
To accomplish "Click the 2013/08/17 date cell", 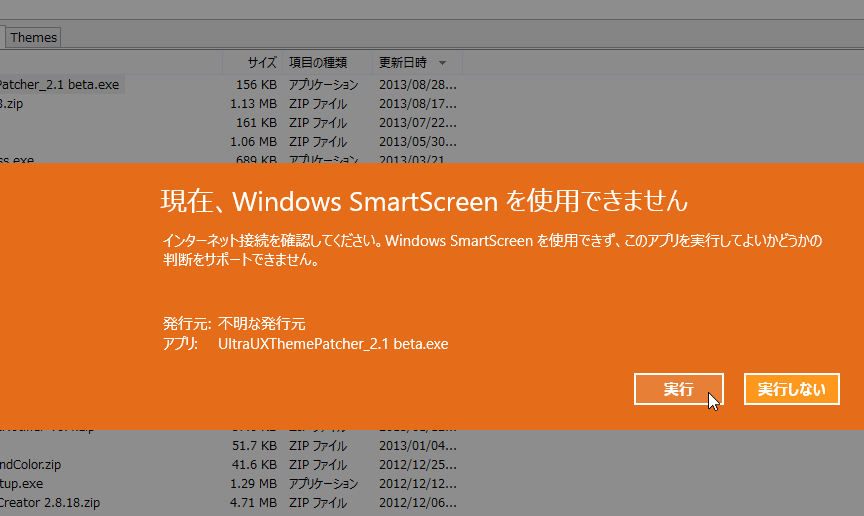I will [418, 104].
